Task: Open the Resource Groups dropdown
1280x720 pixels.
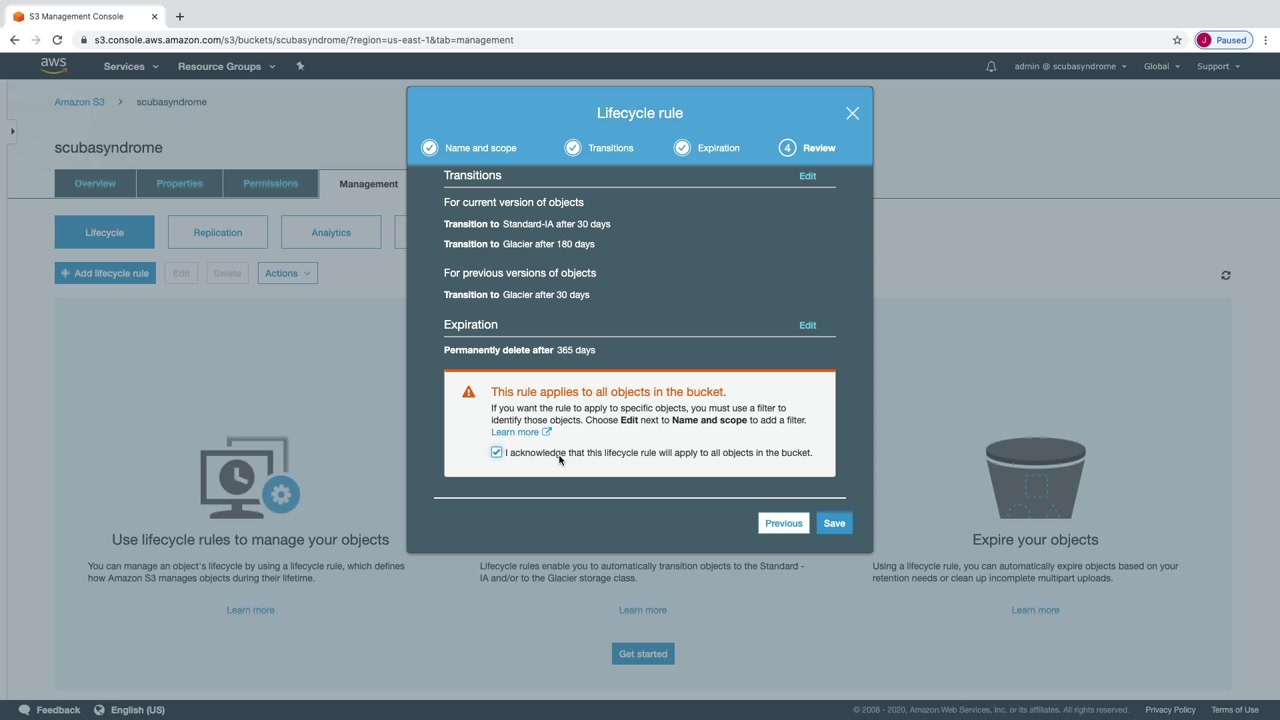Action: 226,67
